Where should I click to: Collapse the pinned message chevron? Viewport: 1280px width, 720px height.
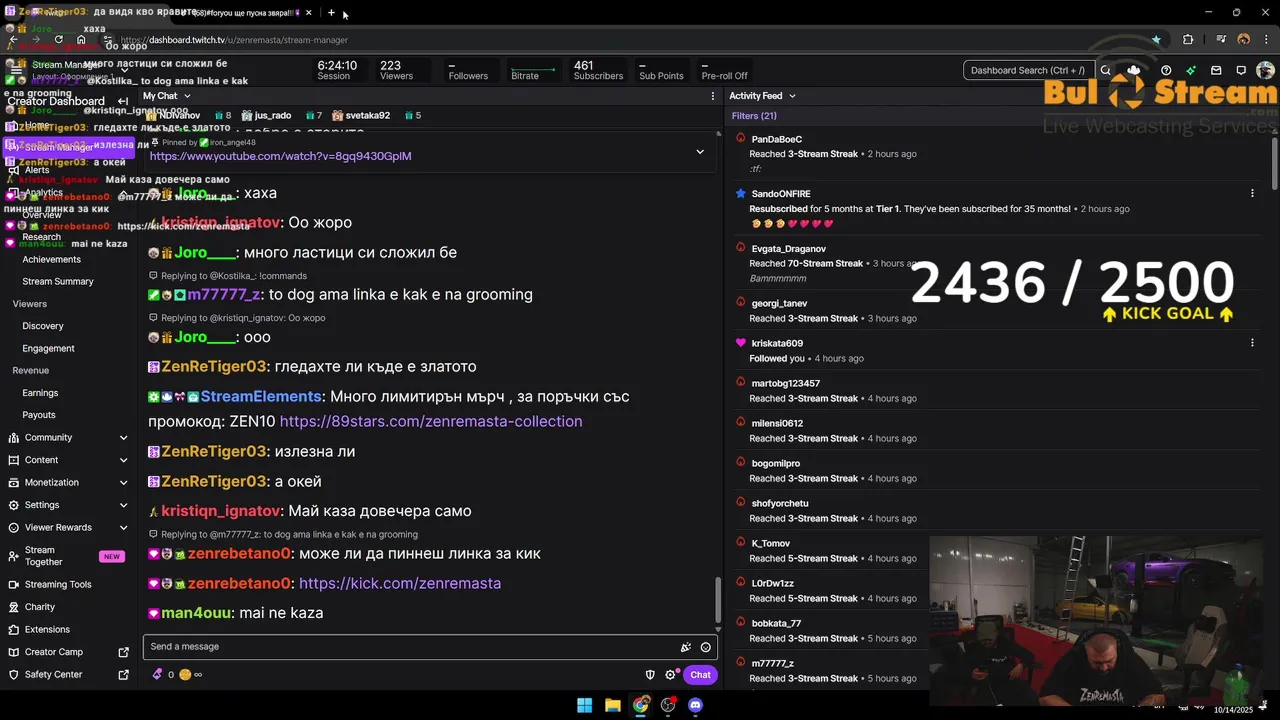click(x=700, y=152)
